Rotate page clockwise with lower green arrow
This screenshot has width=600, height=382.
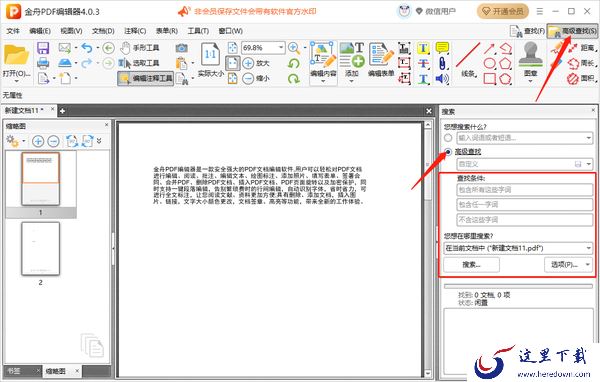293,78
